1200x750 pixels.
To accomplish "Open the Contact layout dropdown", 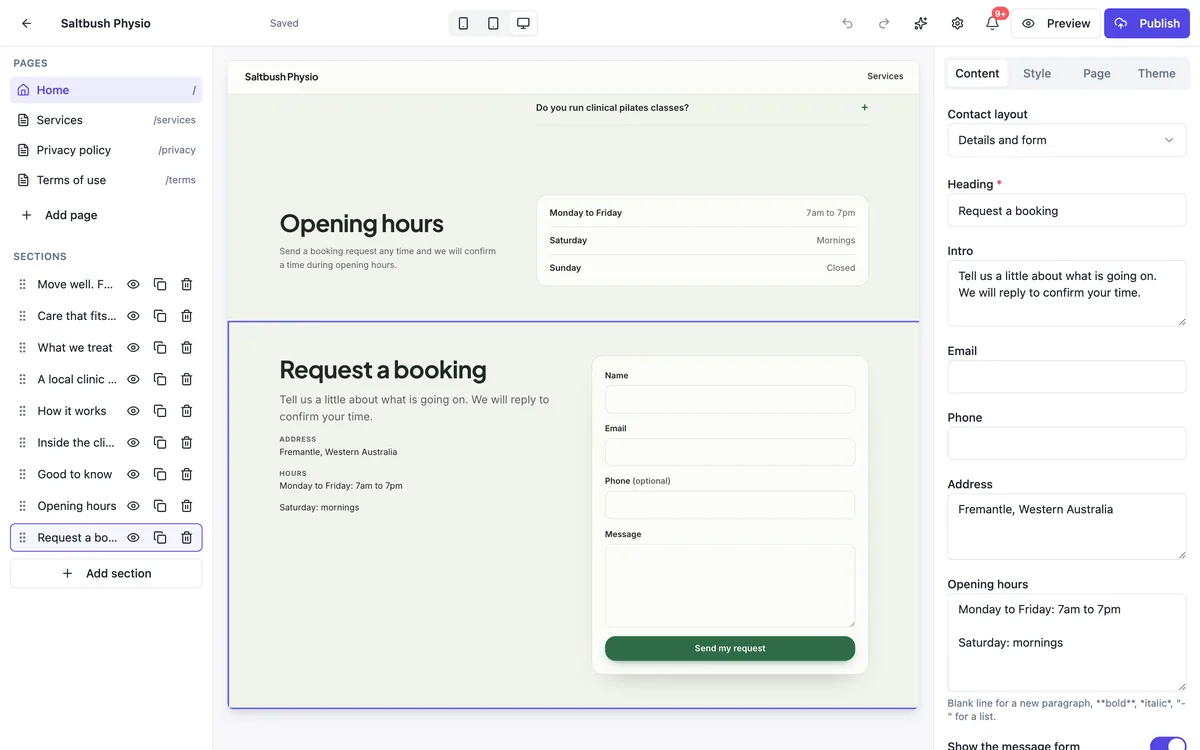I will point(1067,140).
